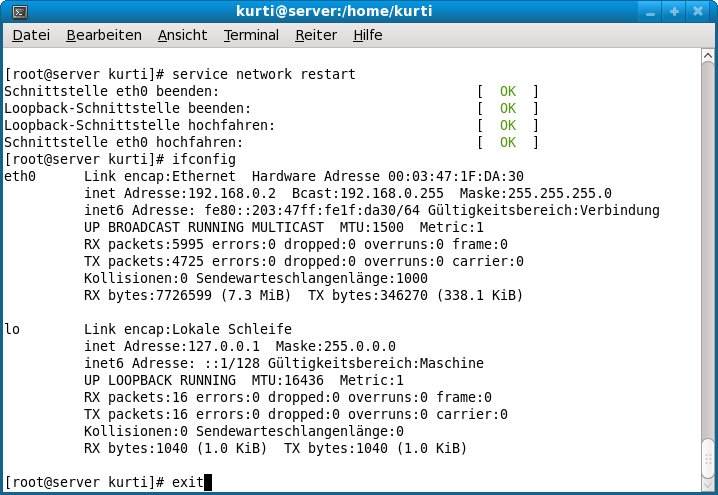Click the scrollbar down arrow

708,486
